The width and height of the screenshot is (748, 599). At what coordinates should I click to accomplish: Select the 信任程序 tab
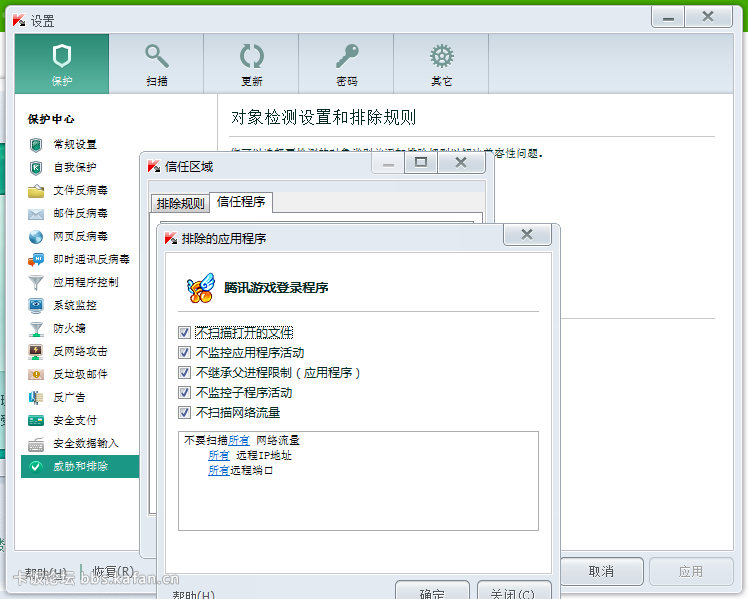coord(241,202)
